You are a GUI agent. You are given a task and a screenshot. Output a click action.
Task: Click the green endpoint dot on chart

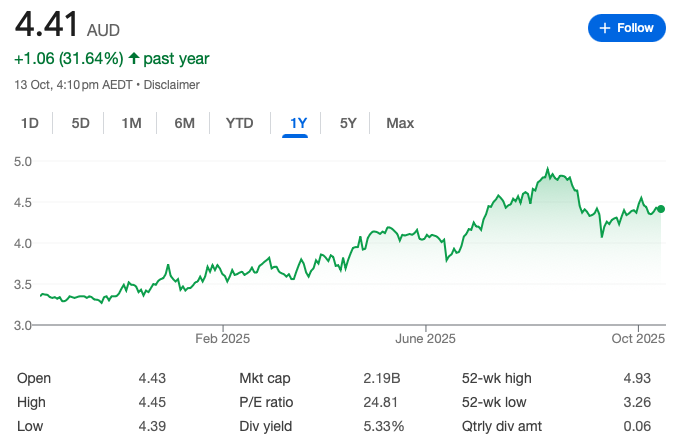click(x=661, y=209)
